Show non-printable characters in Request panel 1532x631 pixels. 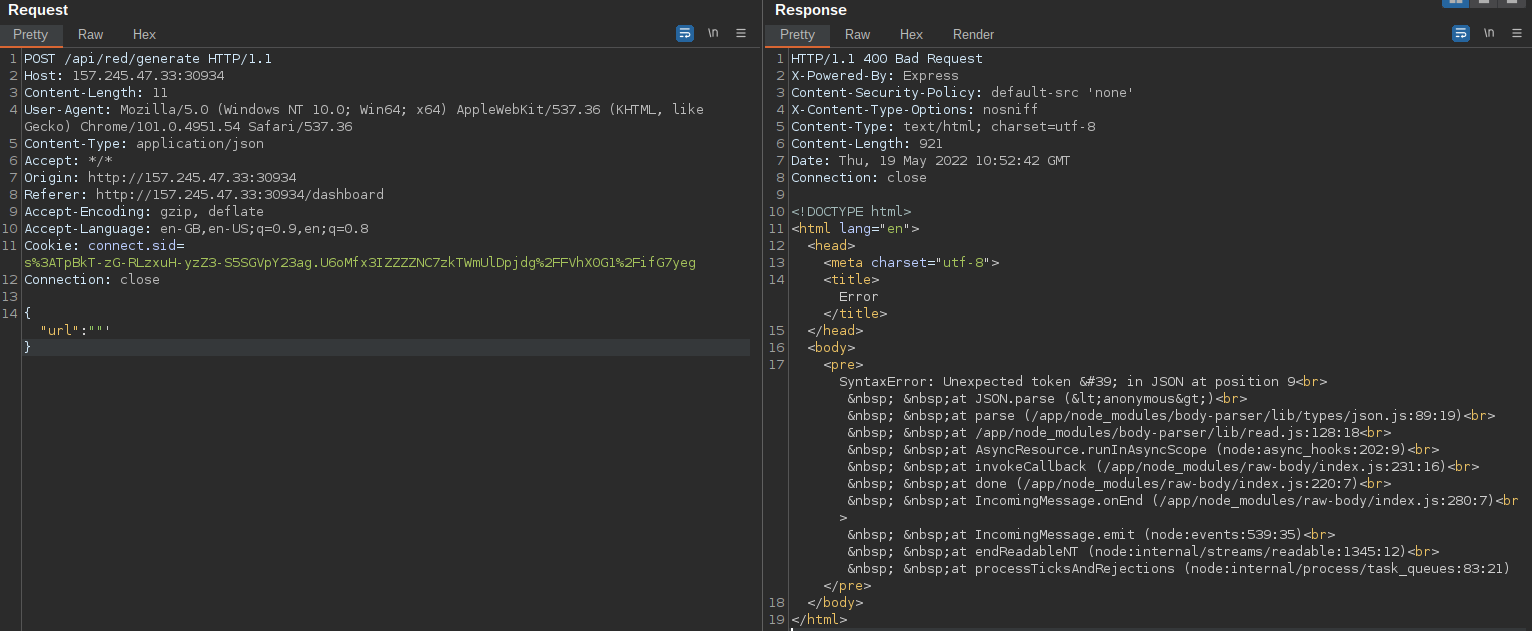click(713, 33)
